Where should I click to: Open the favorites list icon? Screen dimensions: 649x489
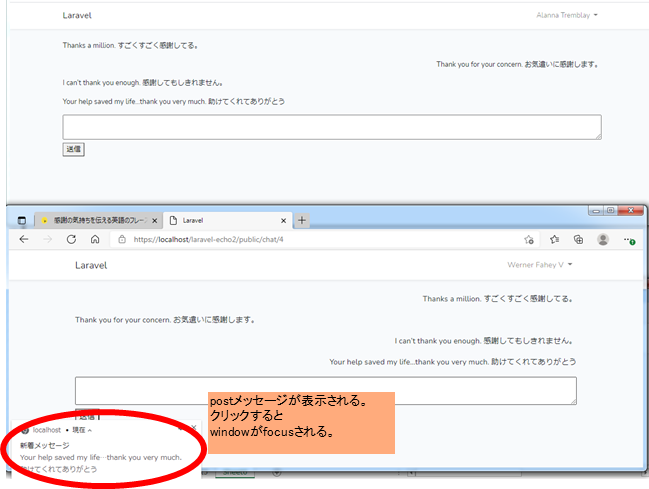coord(555,239)
